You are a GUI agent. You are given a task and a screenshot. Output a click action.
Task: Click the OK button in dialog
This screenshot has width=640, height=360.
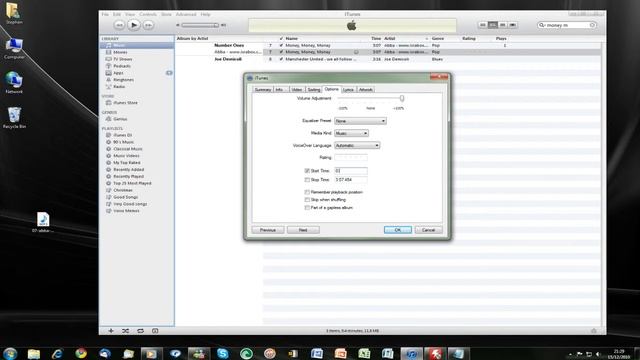click(398, 230)
